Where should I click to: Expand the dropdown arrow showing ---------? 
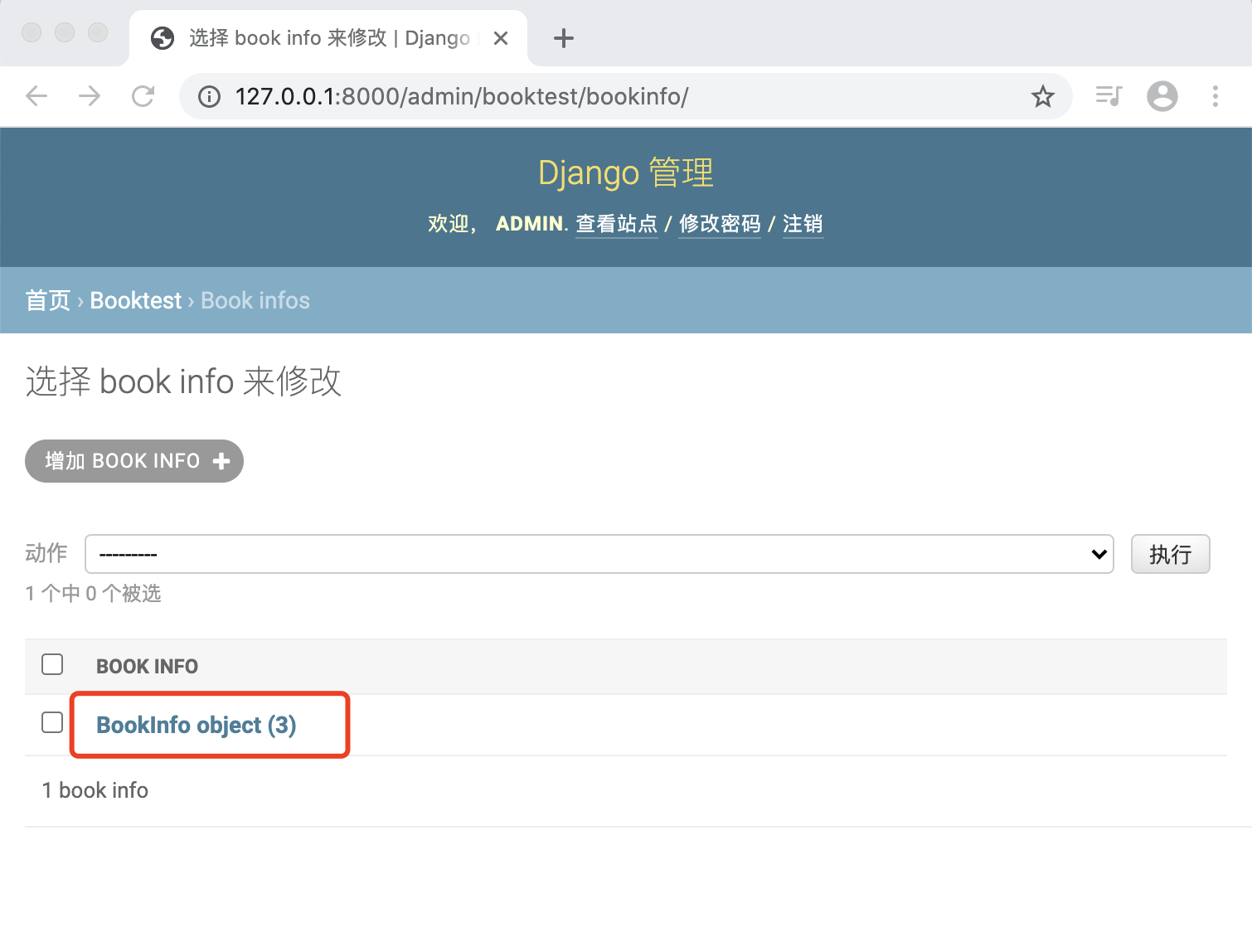pyautogui.click(x=1098, y=554)
